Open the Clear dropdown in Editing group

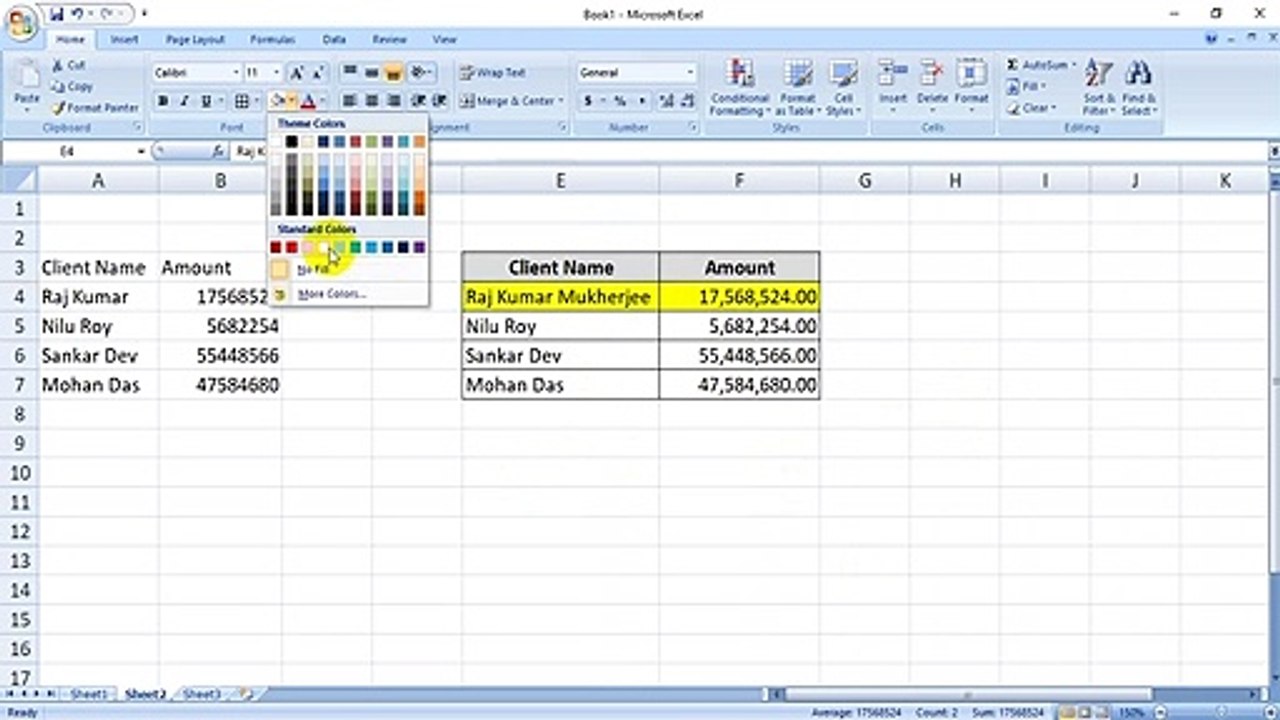pos(1031,108)
